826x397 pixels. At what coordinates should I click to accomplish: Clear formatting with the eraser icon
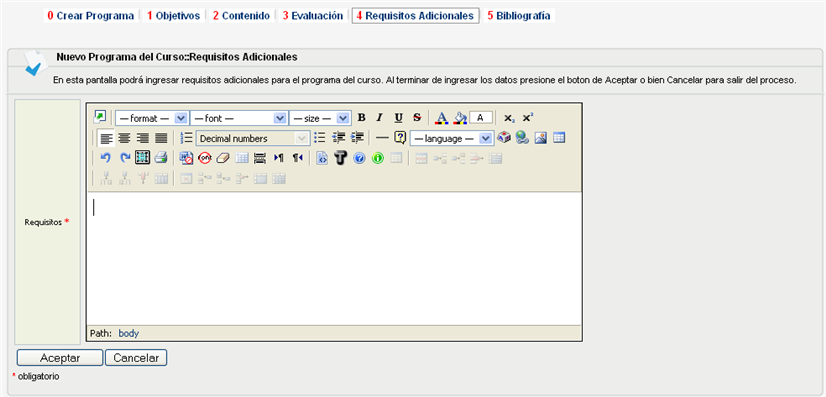point(223,157)
